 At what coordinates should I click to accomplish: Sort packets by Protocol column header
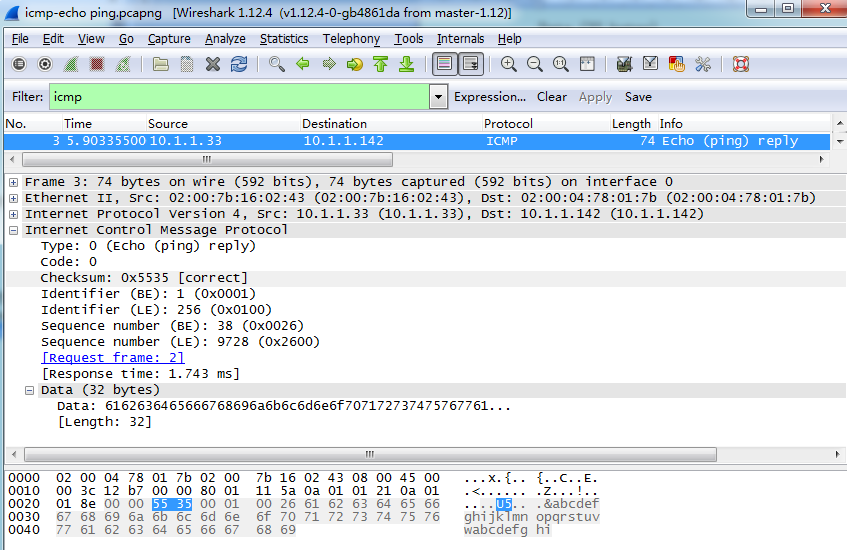tap(546, 124)
